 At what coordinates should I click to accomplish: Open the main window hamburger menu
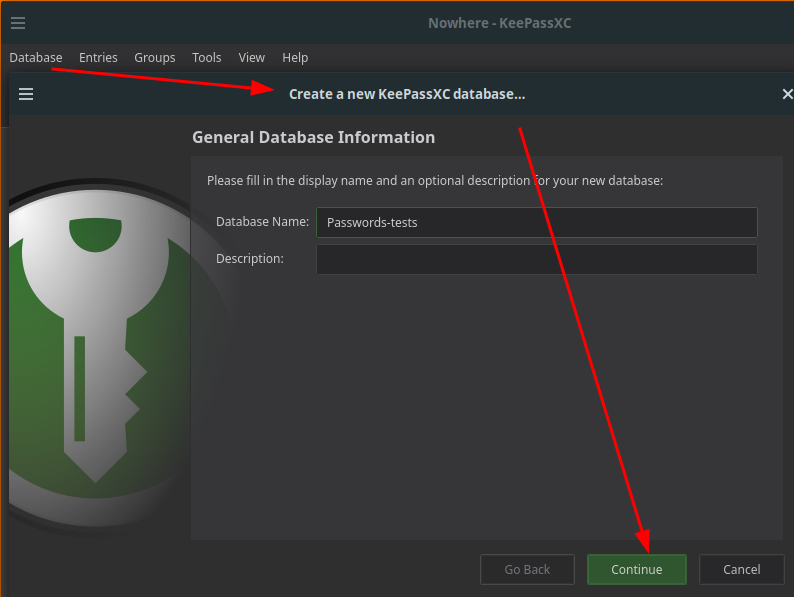coord(18,23)
